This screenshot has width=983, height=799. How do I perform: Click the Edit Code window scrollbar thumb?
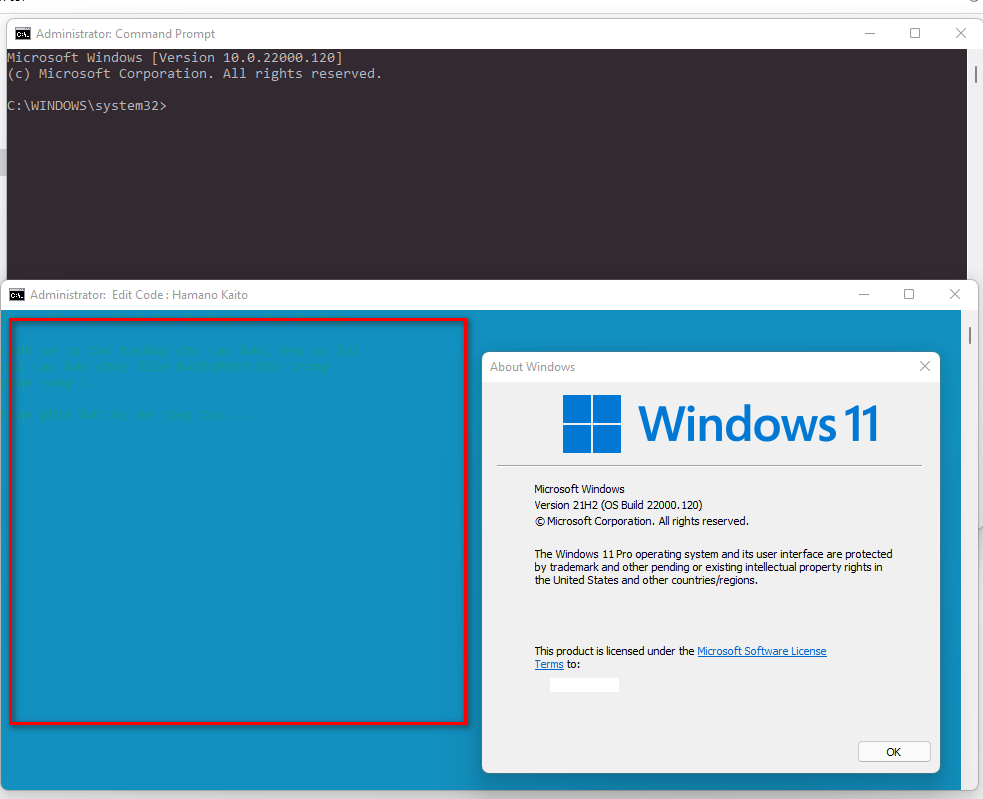970,335
